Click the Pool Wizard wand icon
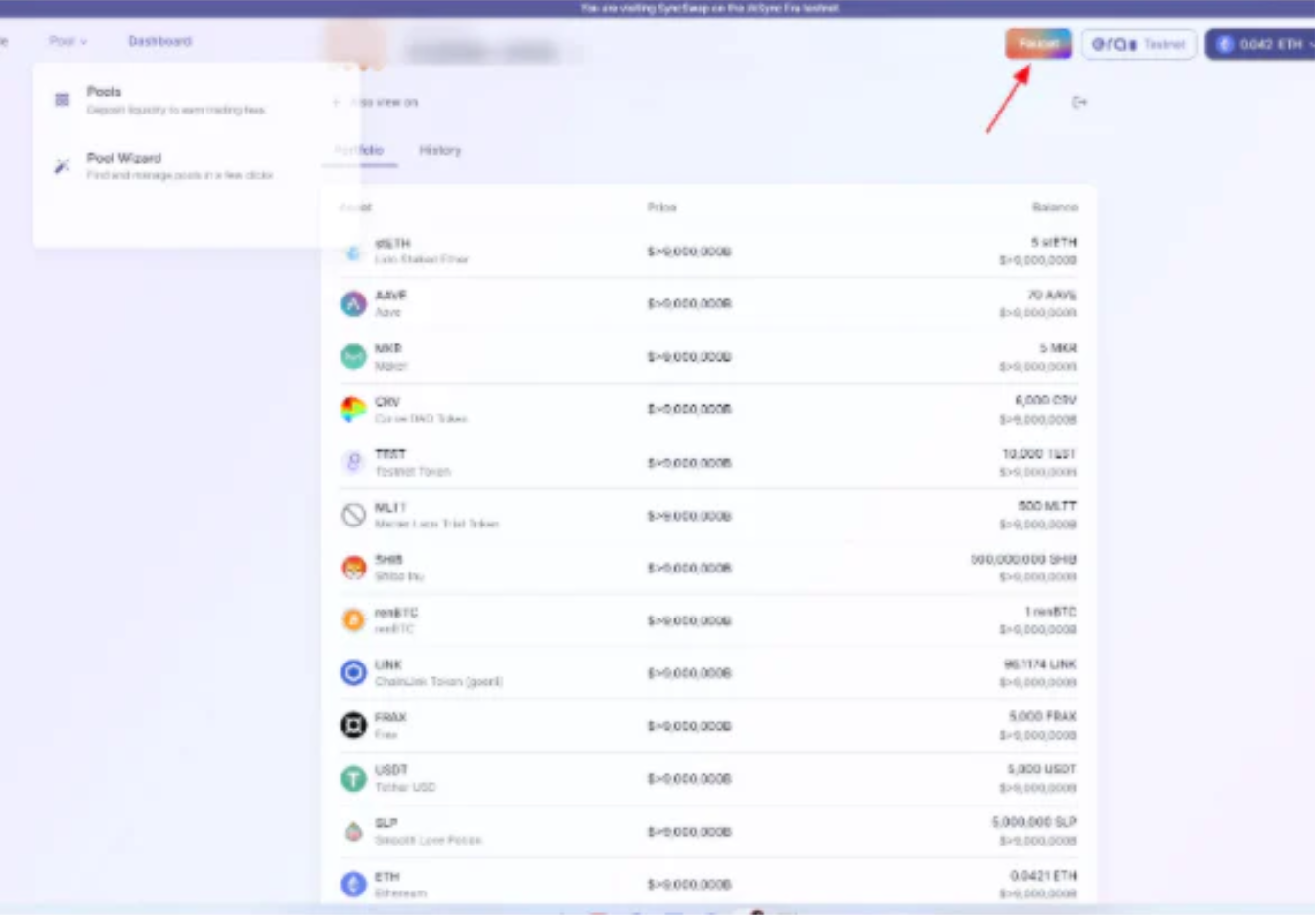The image size is (1316, 915). pos(62,165)
